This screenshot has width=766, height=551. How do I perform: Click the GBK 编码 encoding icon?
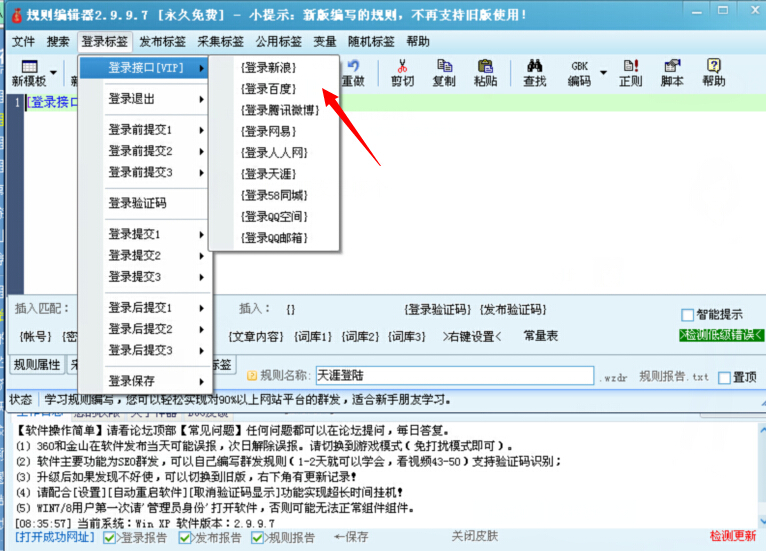tap(579, 72)
